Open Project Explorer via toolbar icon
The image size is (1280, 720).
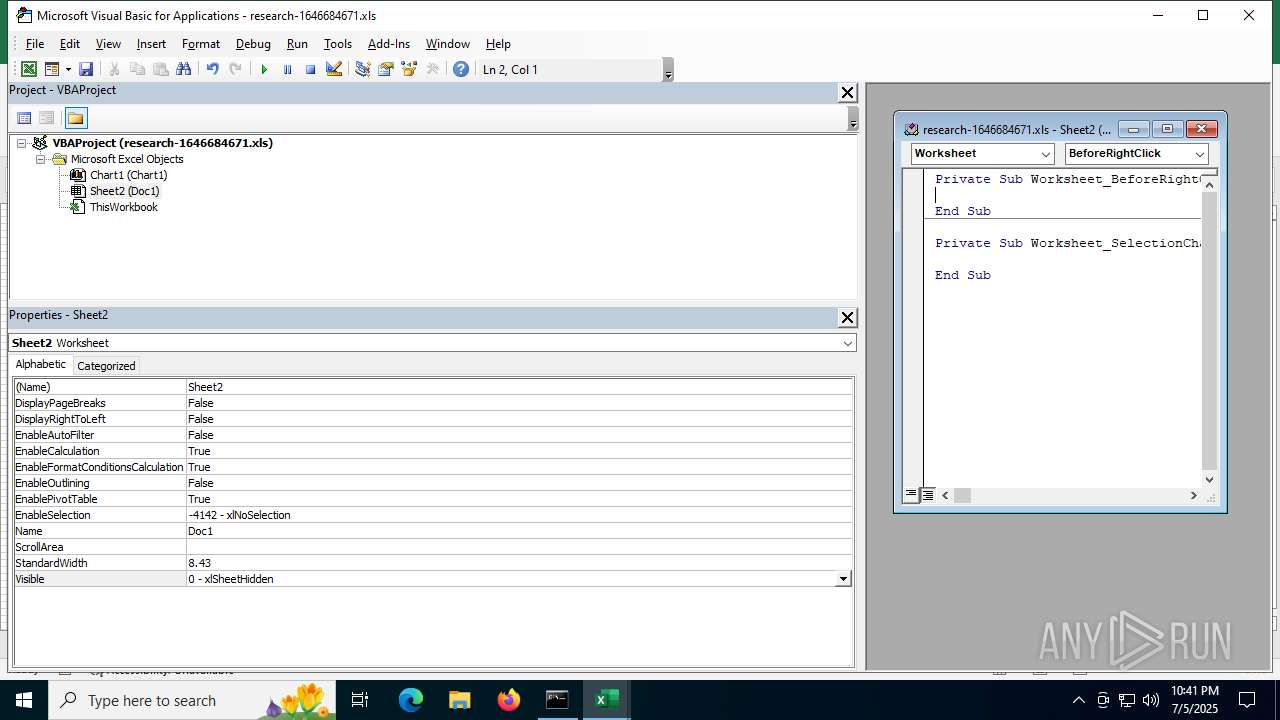[362, 69]
